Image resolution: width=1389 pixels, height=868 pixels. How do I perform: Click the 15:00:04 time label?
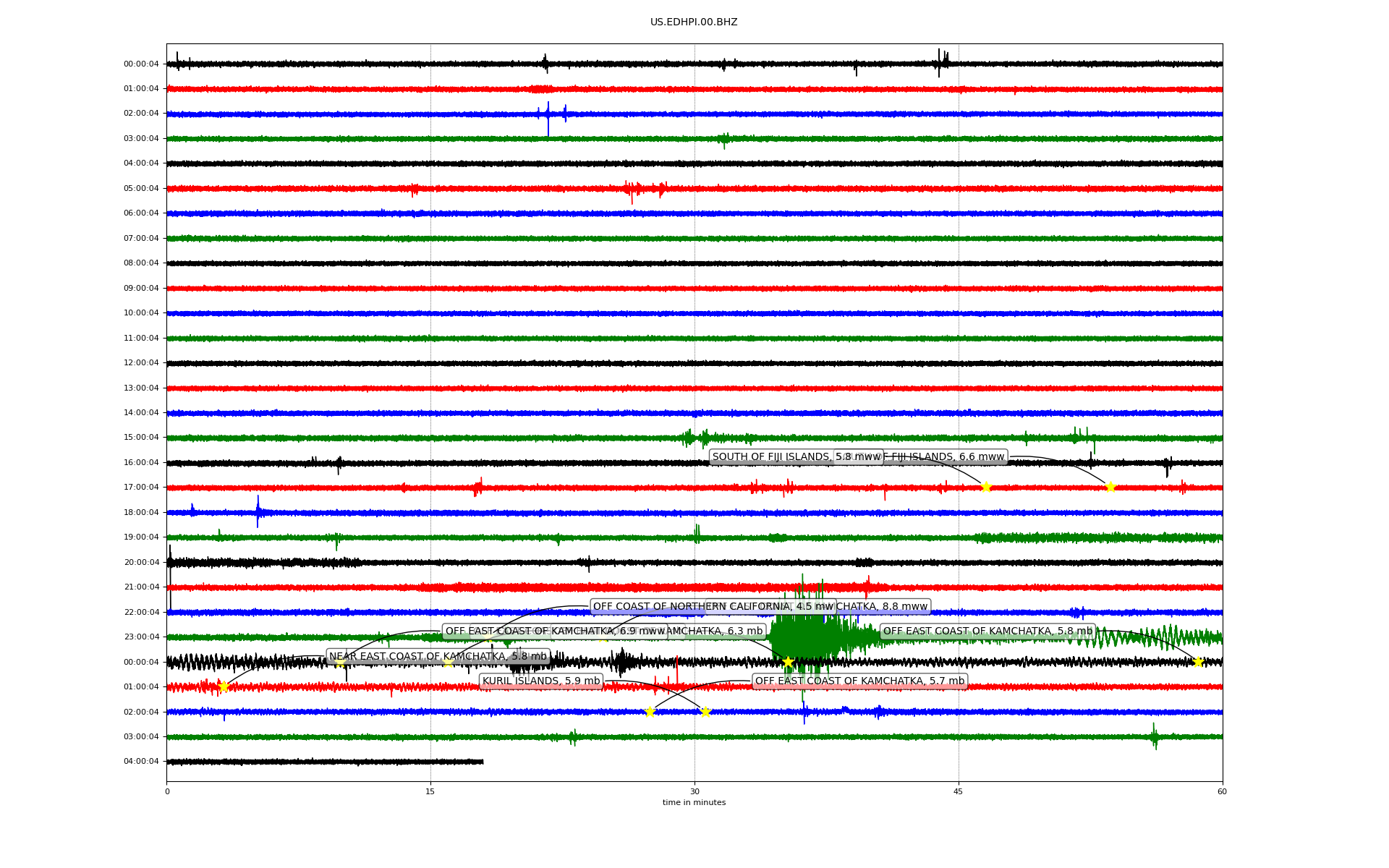pyautogui.click(x=141, y=438)
